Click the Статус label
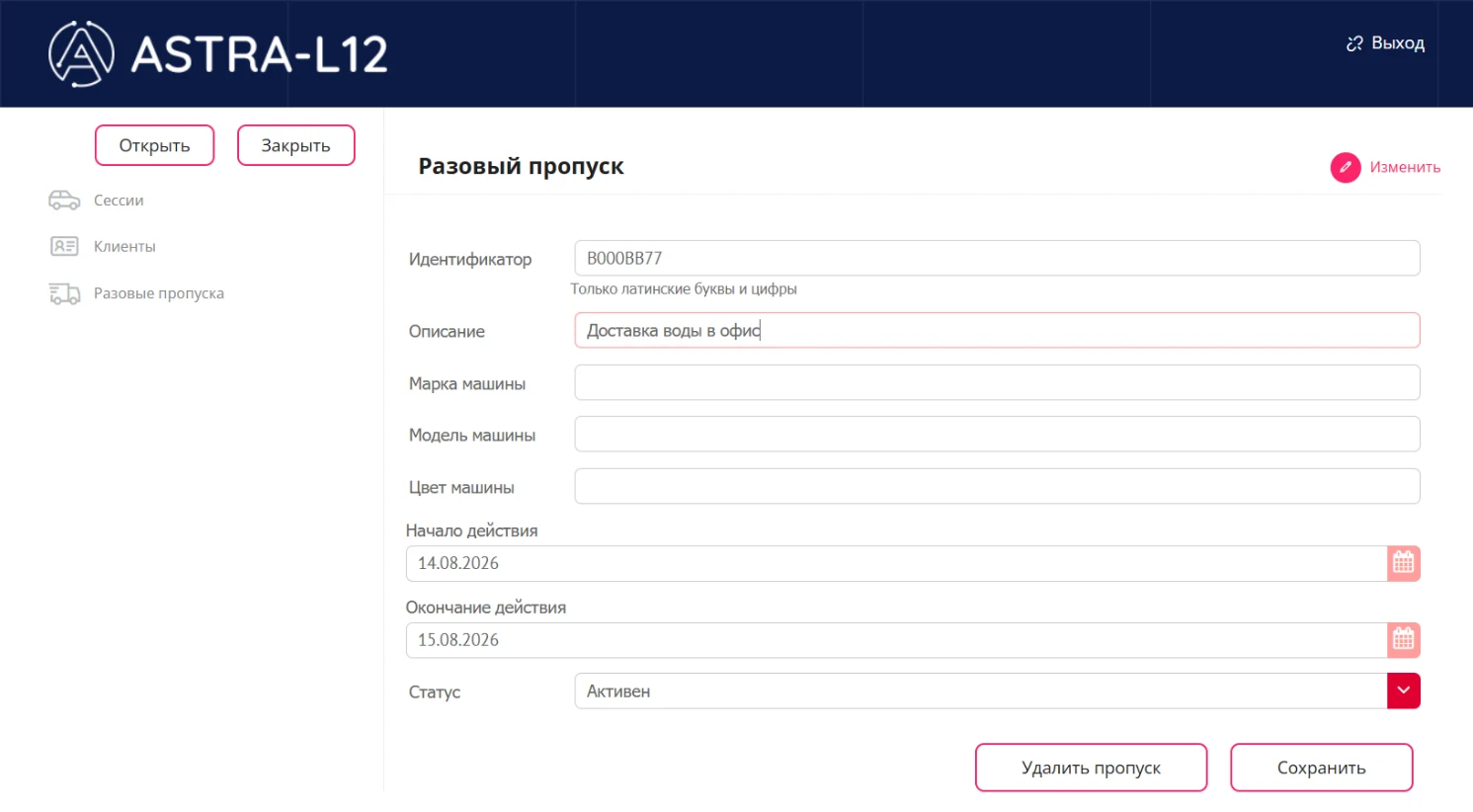The height and width of the screenshot is (812, 1473). (435, 692)
